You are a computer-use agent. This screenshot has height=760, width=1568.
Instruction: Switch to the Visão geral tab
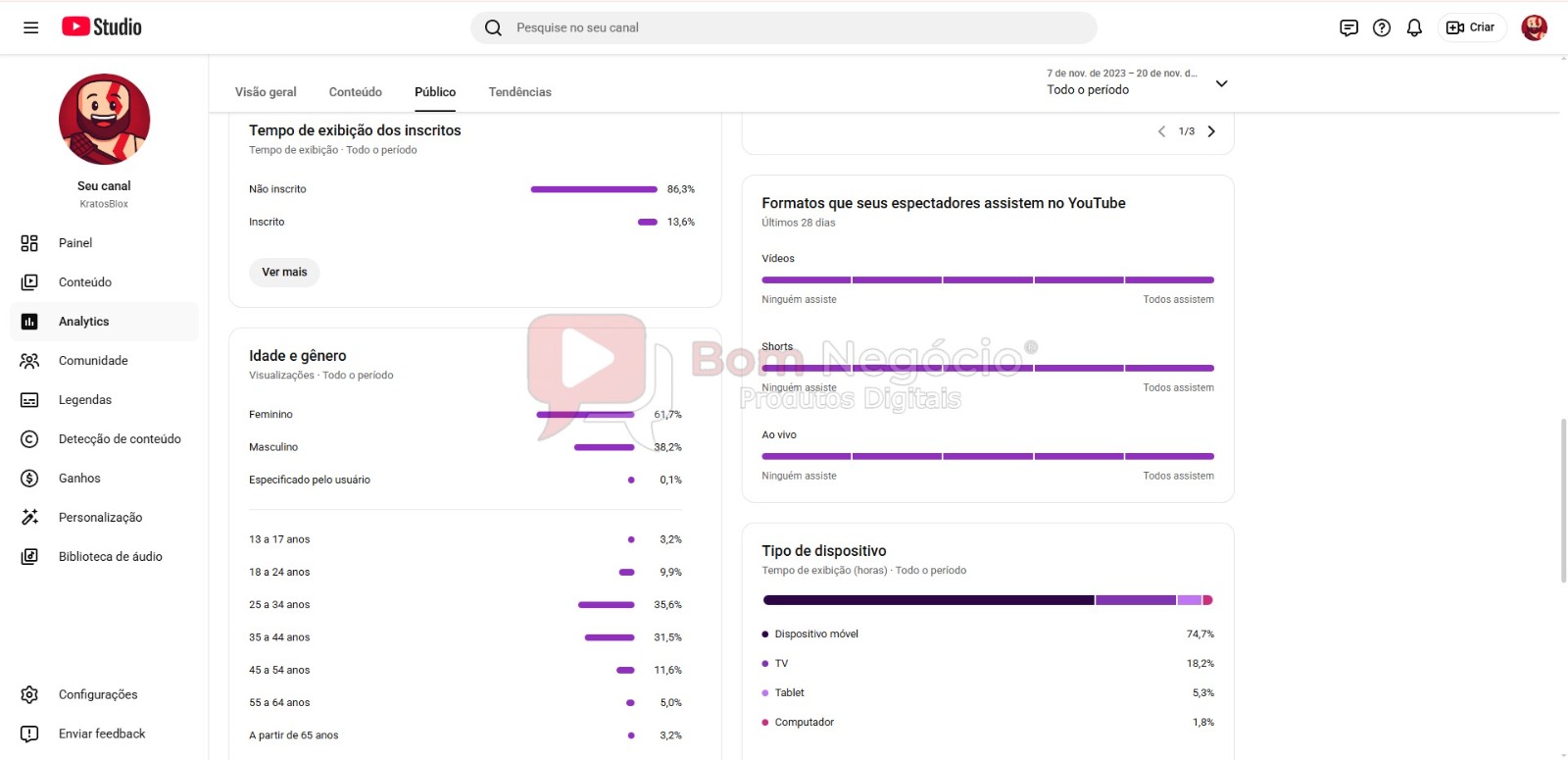(266, 92)
